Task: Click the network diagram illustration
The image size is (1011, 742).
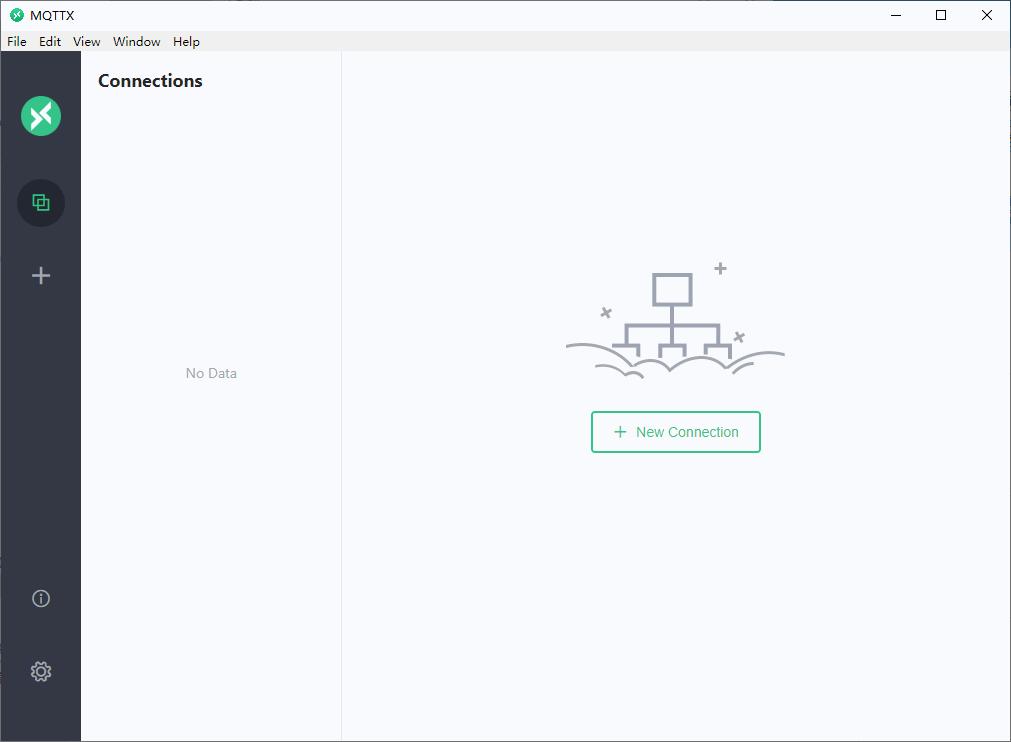Action: coord(675,319)
